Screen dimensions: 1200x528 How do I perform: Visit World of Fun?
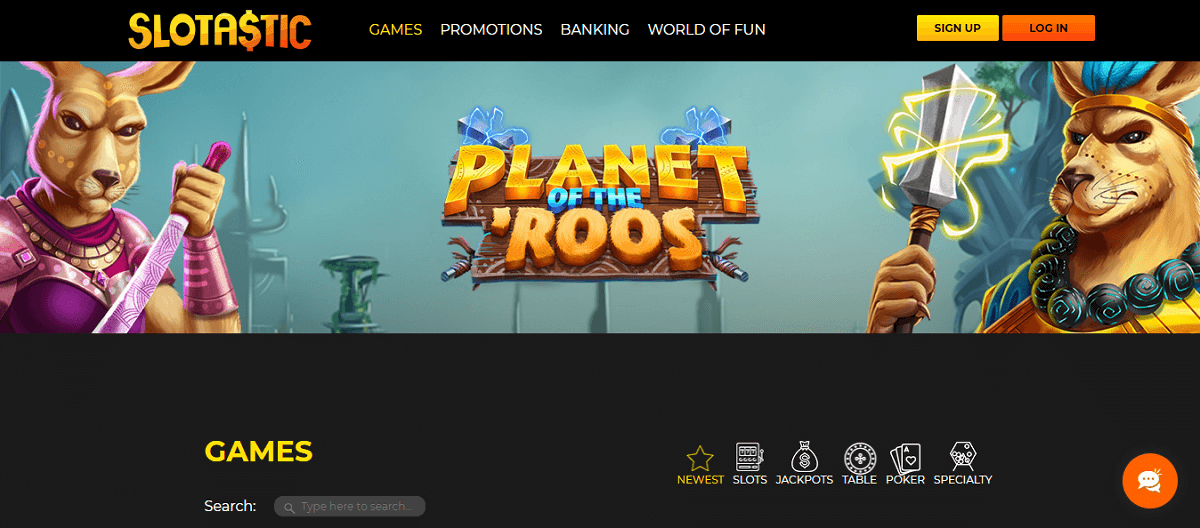706,29
